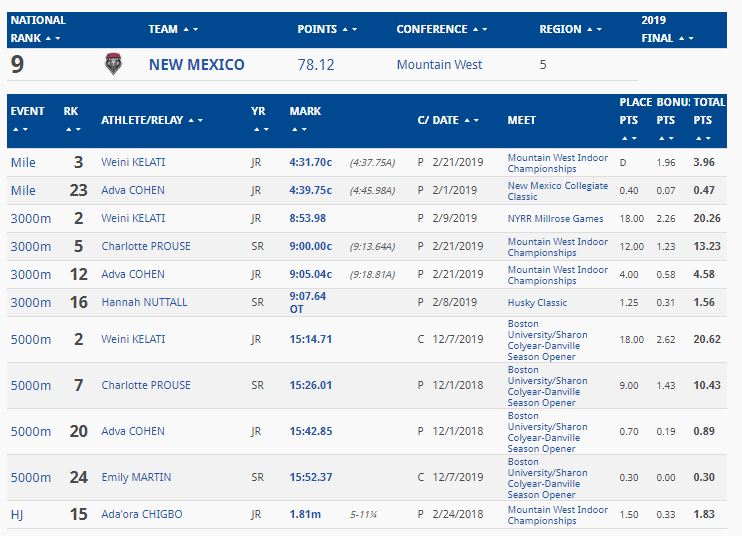Viewport: 742px width, 536px height.
Task: Open the 5000m event for rank 24
Action: click(x=31, y=477)
